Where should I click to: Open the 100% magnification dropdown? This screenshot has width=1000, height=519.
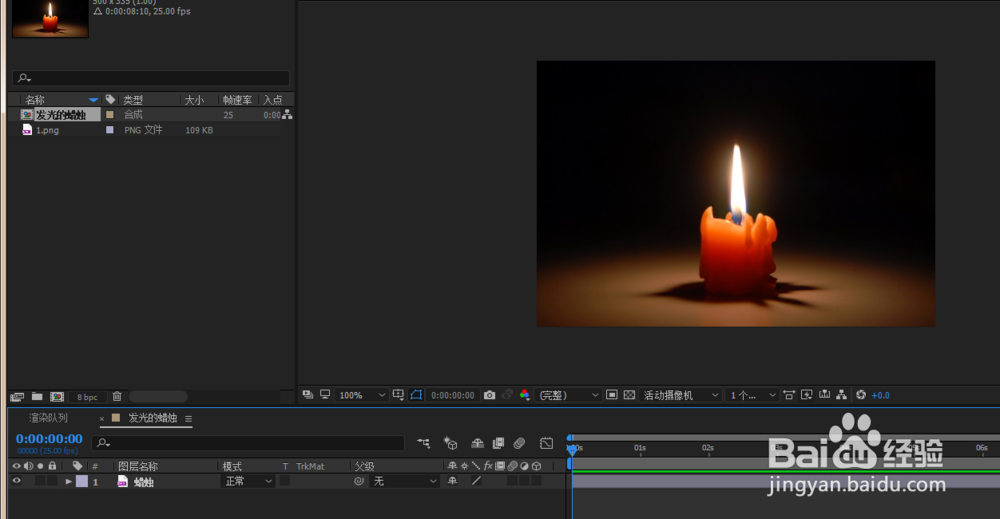(x=362, y=395)
